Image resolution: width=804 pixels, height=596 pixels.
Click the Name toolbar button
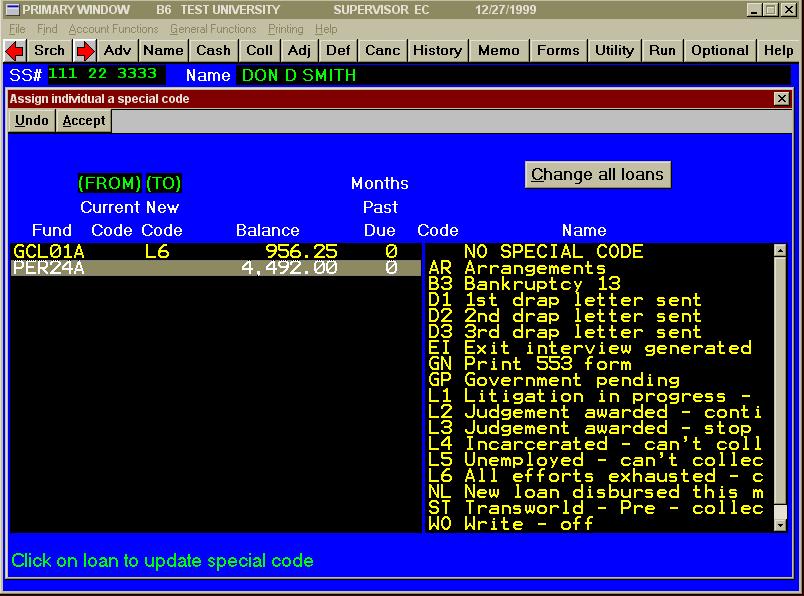[164, 50]
